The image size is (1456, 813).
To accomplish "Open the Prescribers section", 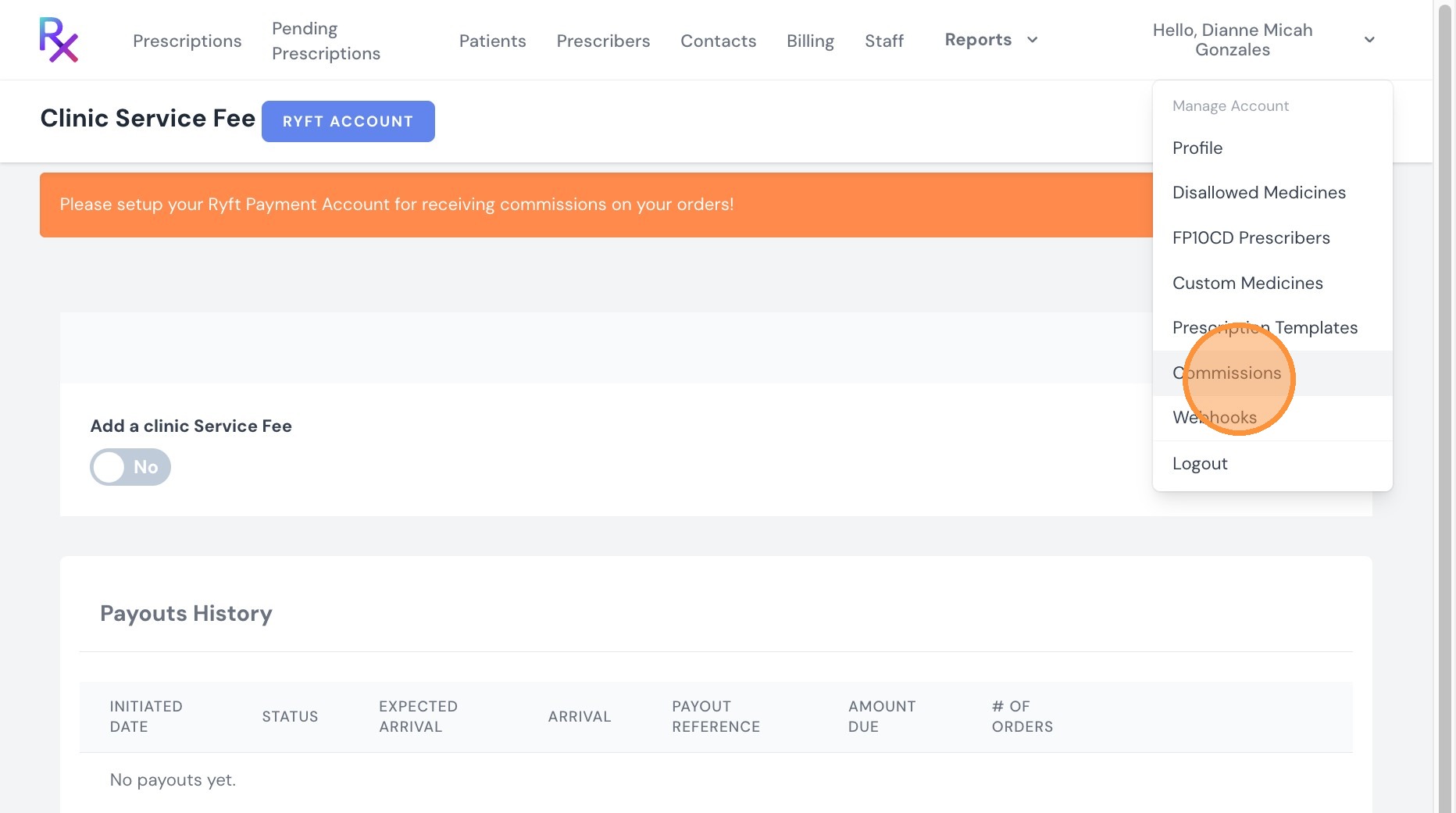I will click(x=603, y=41).
